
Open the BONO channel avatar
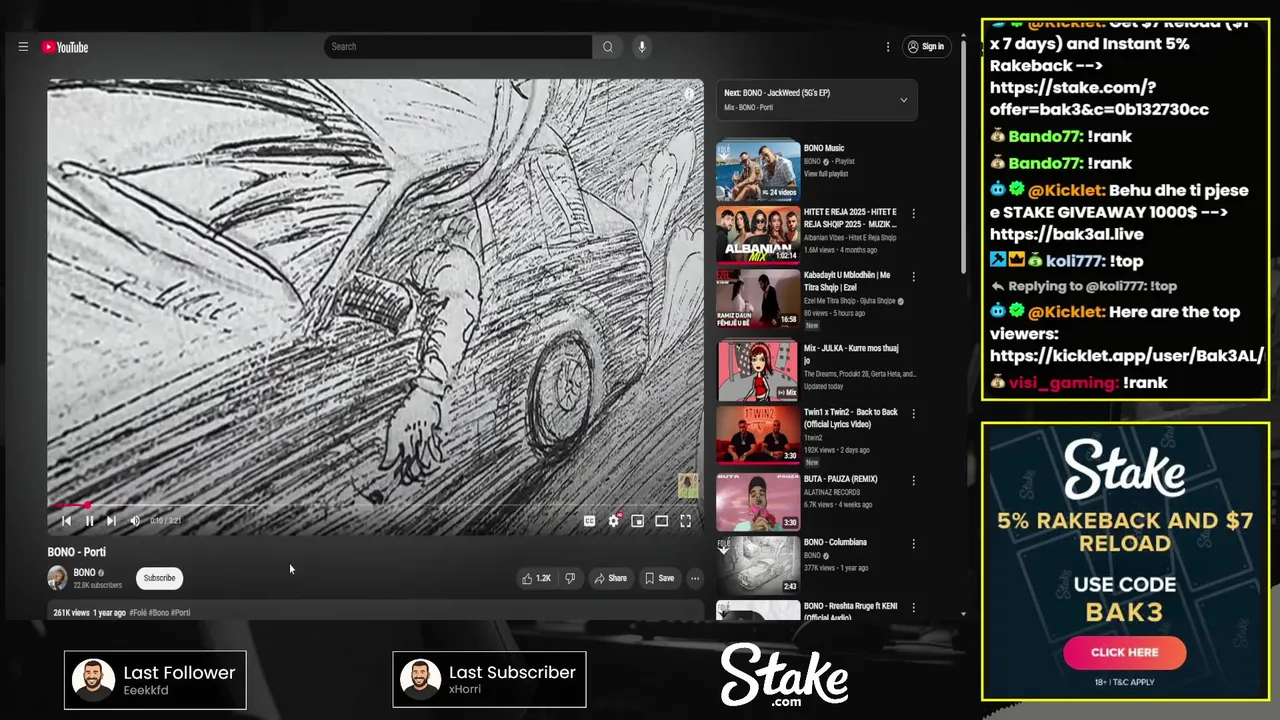pyautogui.click(x=58, y=578)
